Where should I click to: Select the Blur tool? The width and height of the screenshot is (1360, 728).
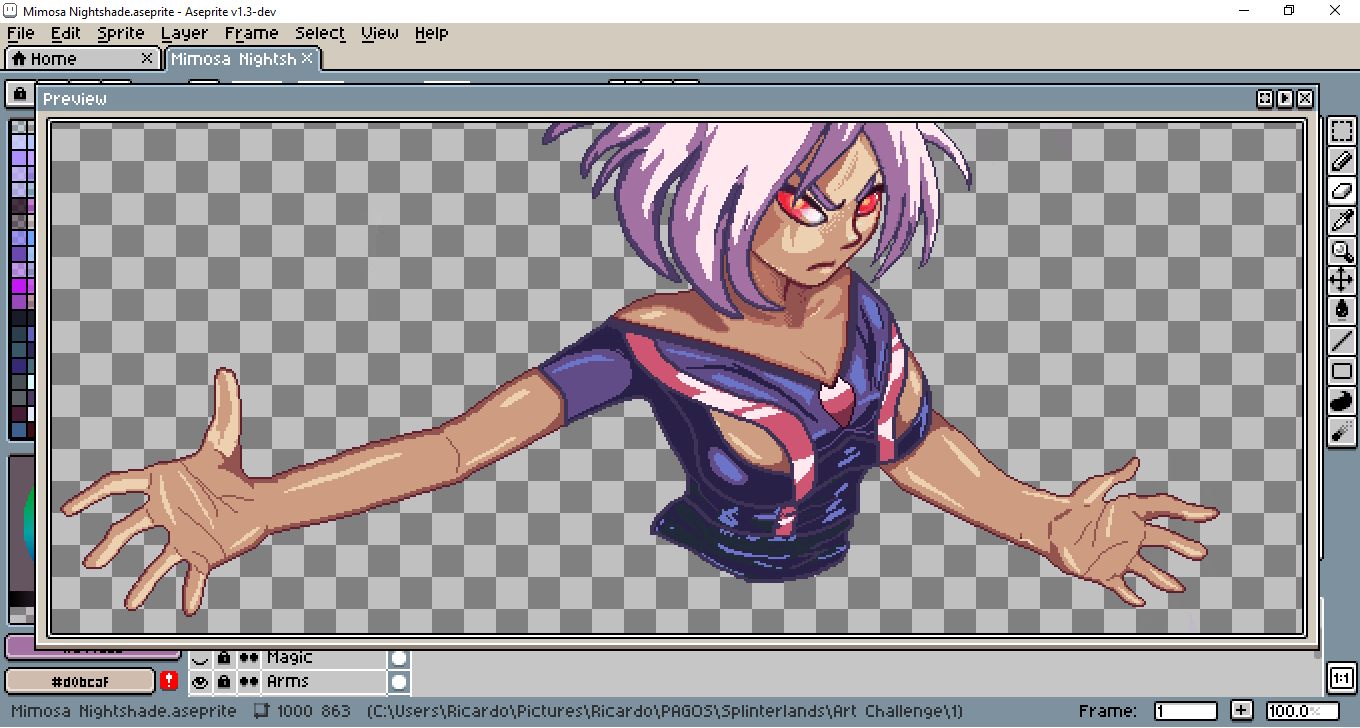point(1341,431)
